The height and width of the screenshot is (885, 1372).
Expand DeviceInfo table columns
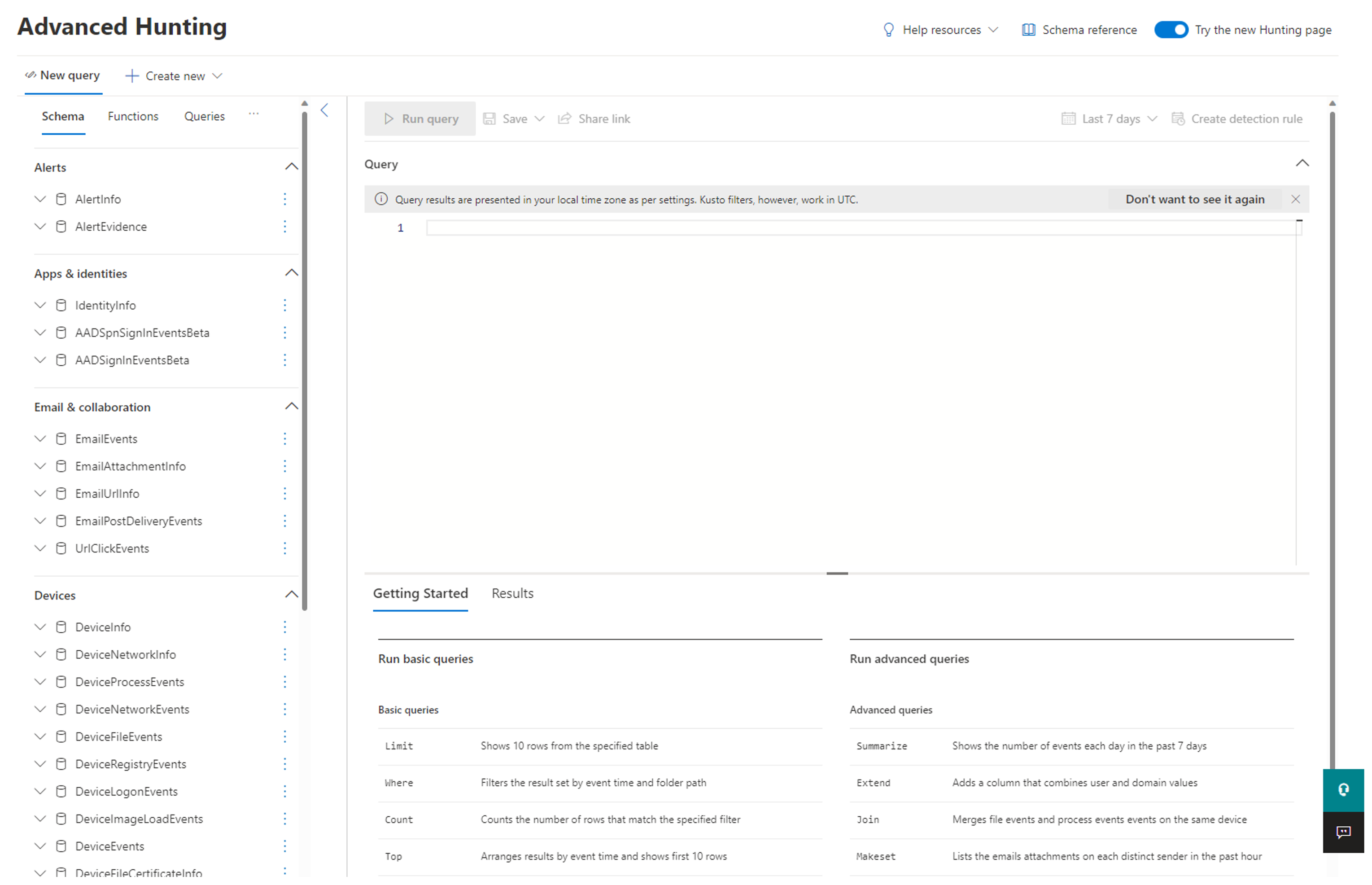pos(39,627)
